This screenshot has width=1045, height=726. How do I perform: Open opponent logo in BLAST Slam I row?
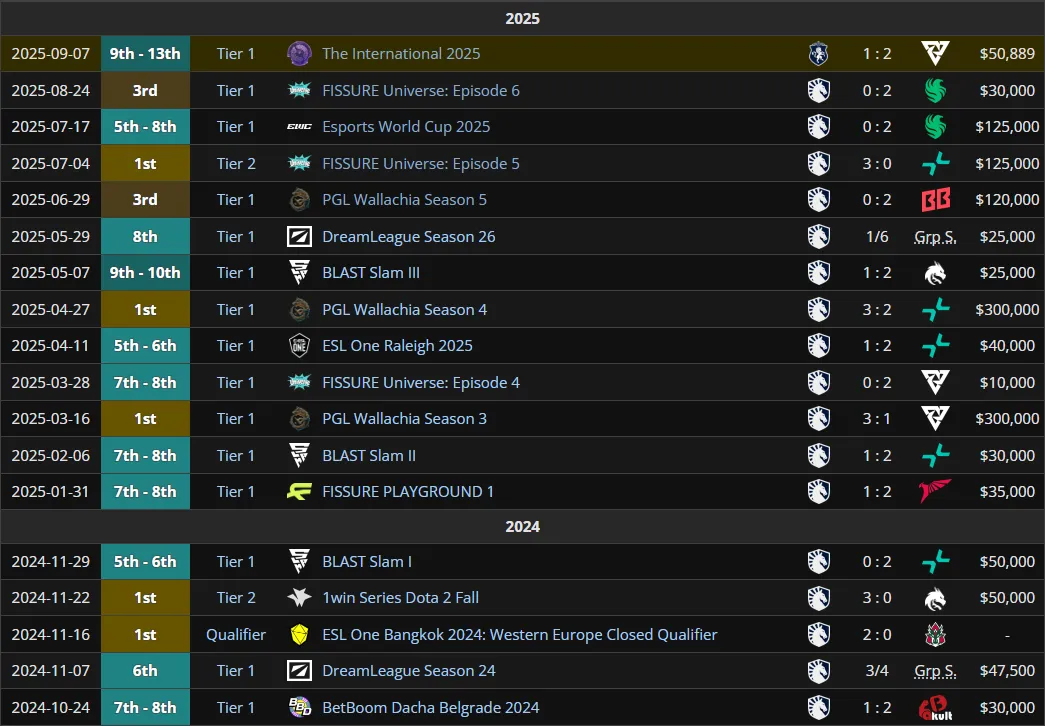tap(935, 561)
